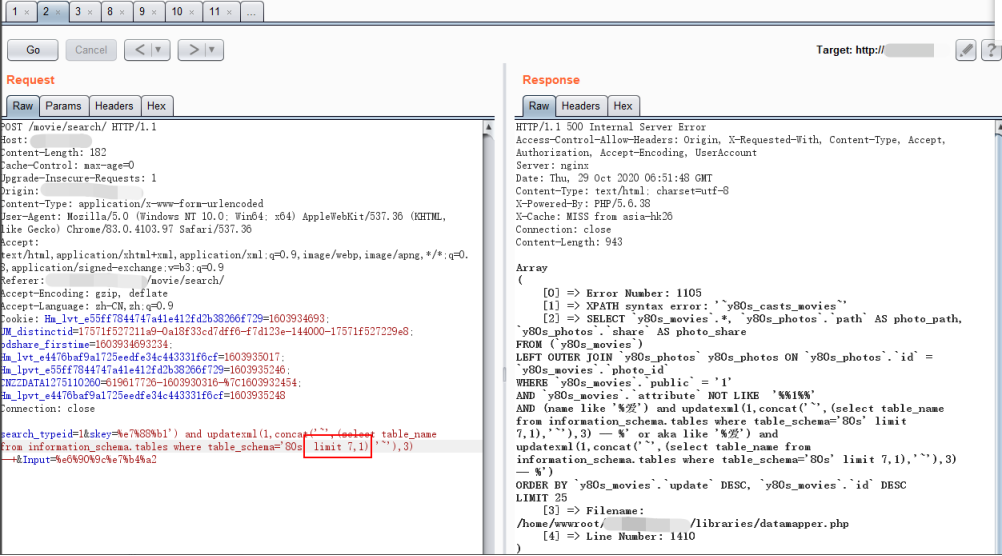Click the Accept-Encoding: gzip, deflate line
The width and height of the screenshot is (1002, 556).
[84, 293]
